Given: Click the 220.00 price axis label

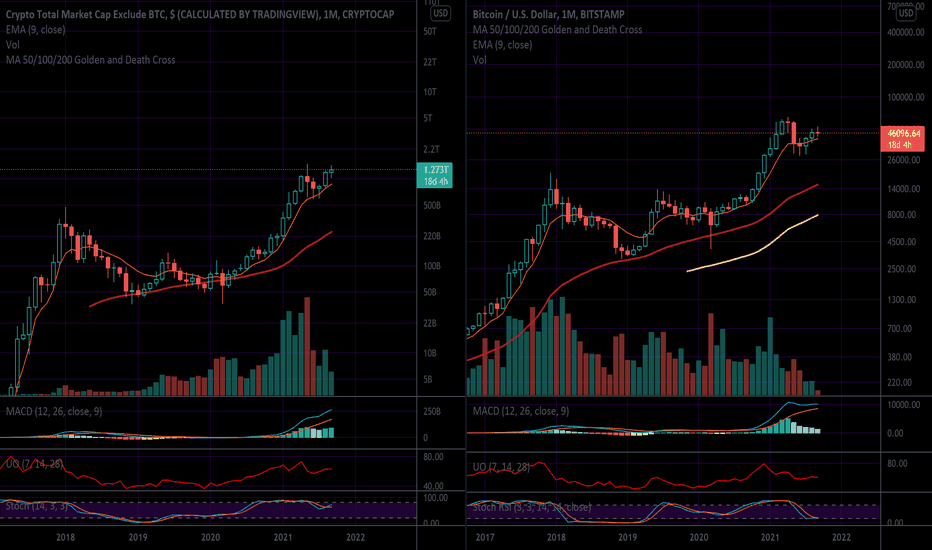Looking at the screenshot, I should [900, 383].
